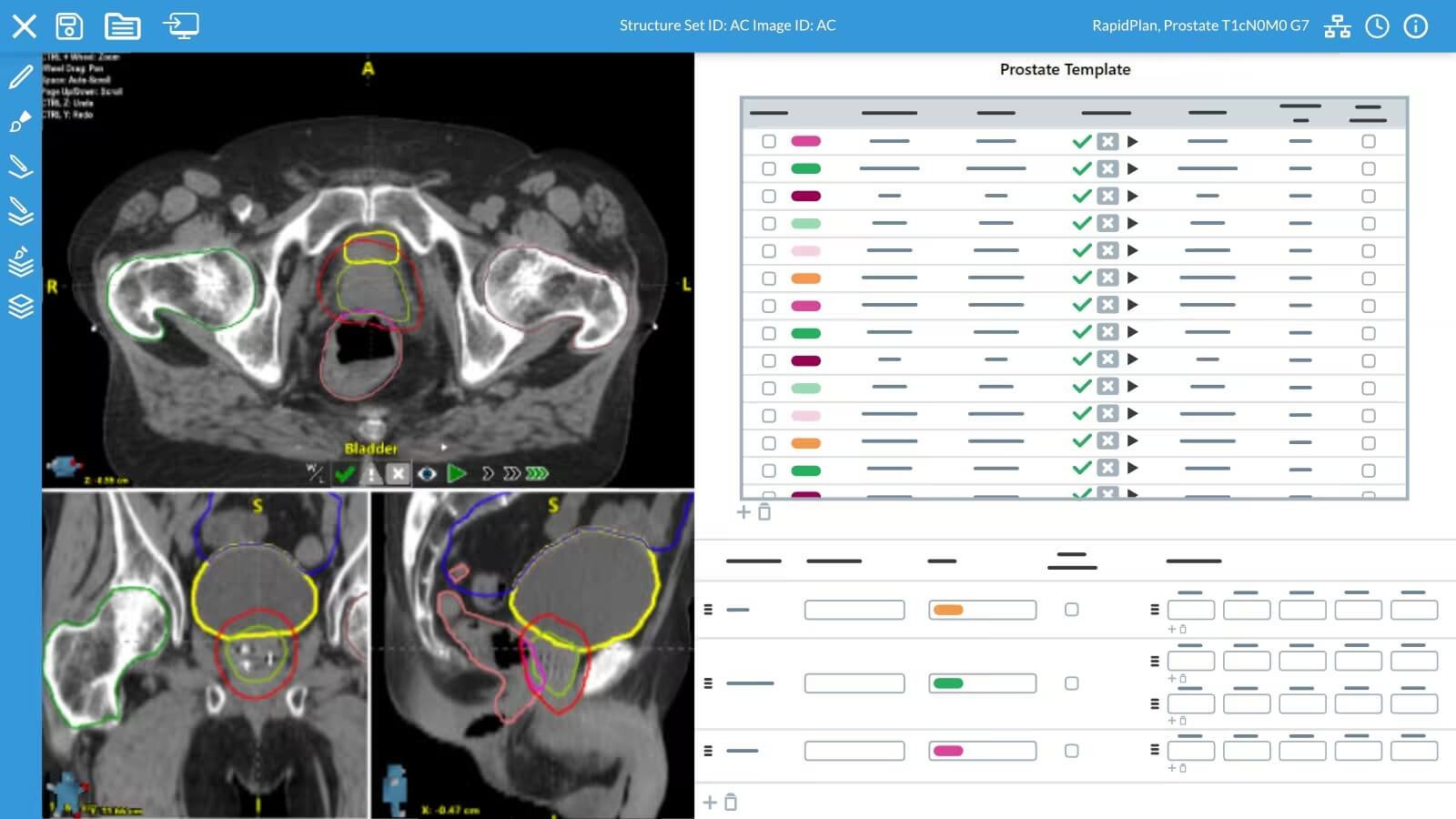Click the pink color swatch in first row
Viewport: 1456px width, 819px height.
[x=805, y=141]
